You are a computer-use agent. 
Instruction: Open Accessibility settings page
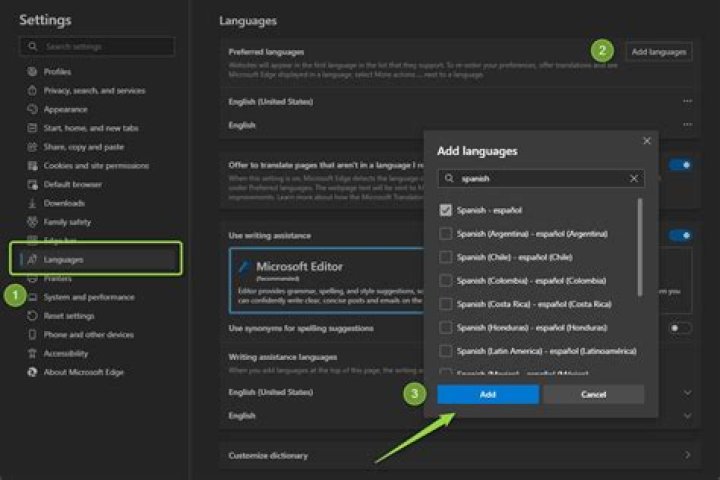pos(66,354)
